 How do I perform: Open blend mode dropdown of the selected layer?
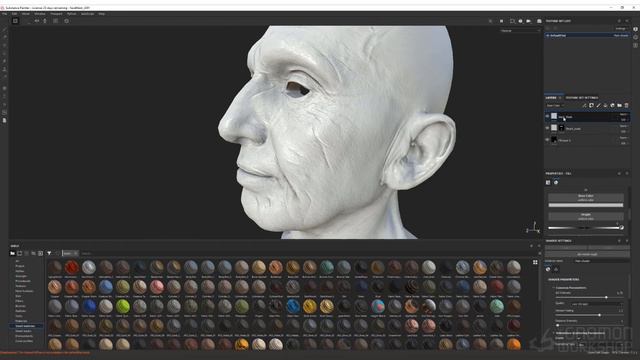coord(624,114)
